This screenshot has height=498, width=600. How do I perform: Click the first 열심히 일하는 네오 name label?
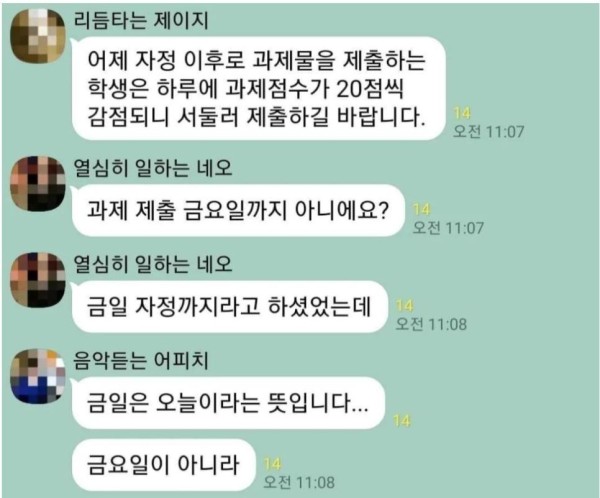[153, 168]
